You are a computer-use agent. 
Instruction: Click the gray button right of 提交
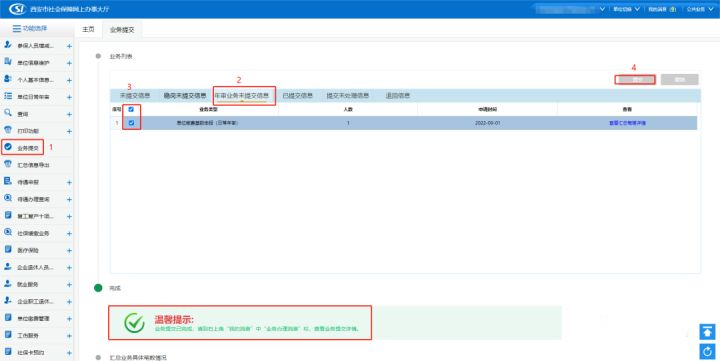[x=680, y=79]
